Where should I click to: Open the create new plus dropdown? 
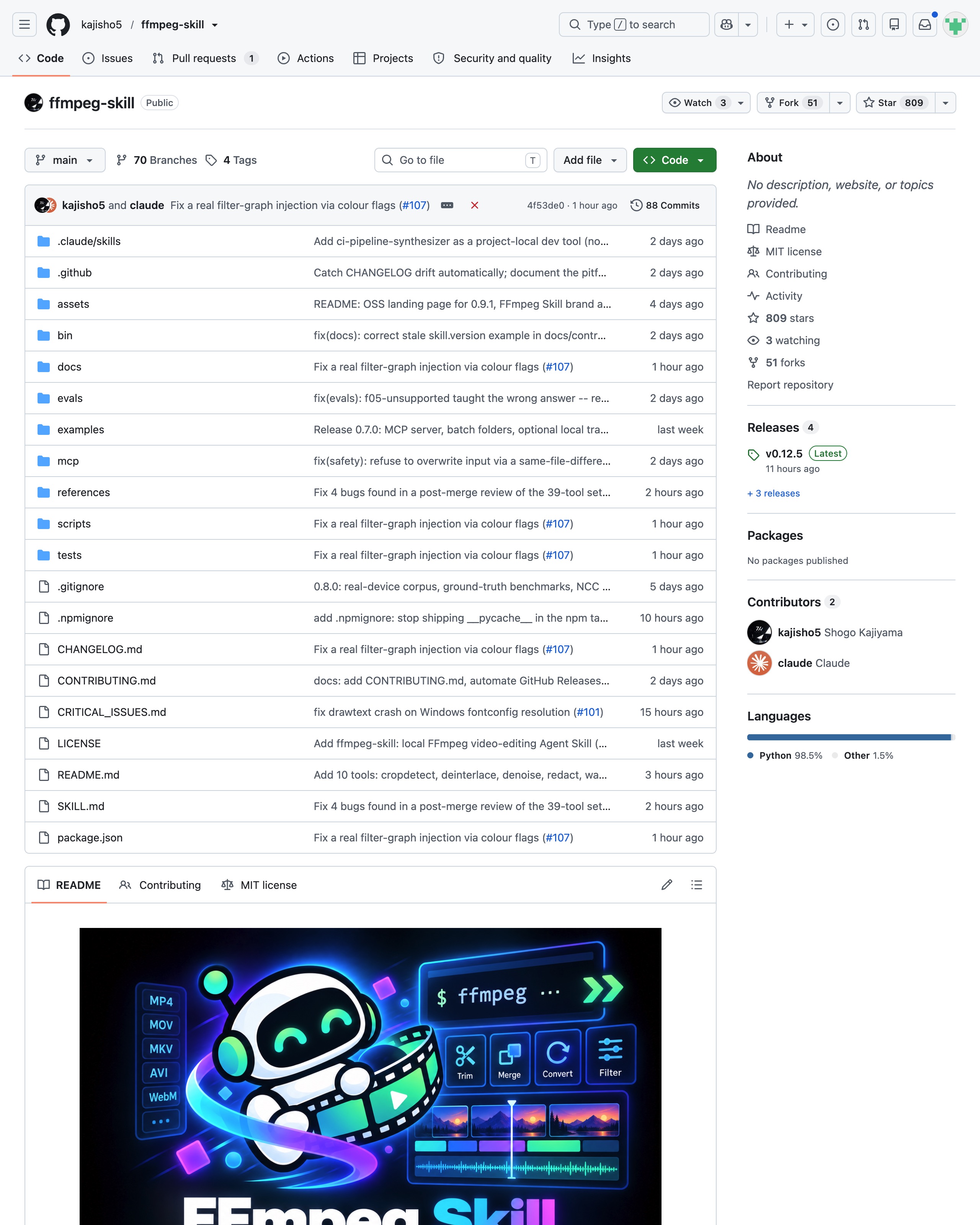(x=795, y=24)
